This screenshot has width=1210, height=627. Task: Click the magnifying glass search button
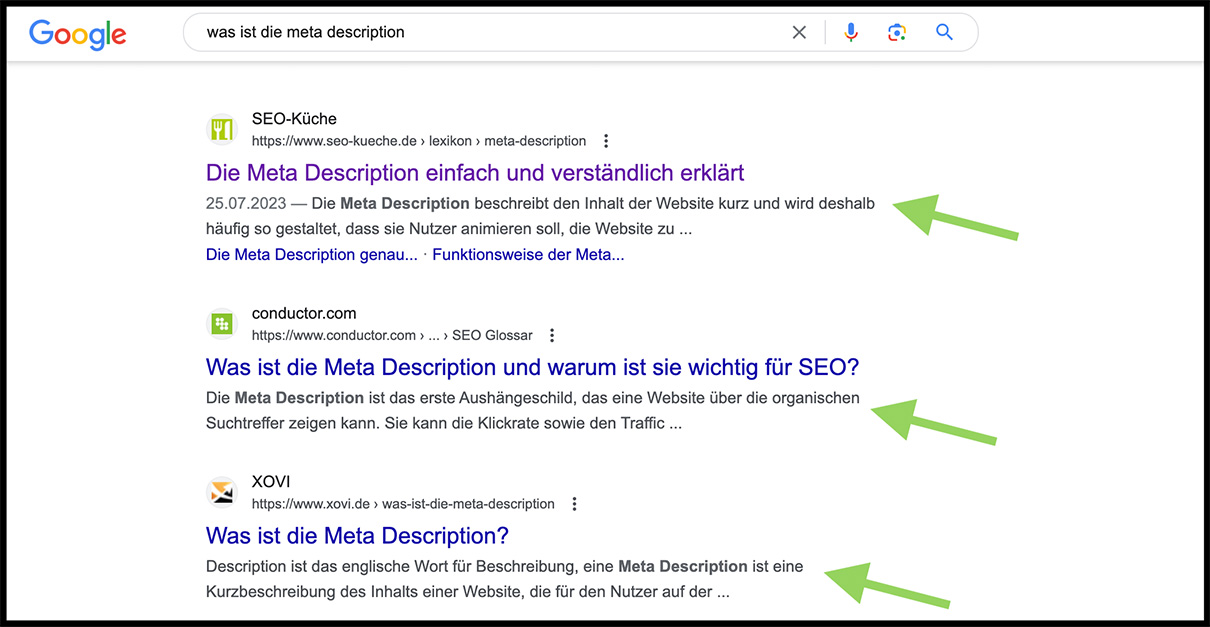[944, 33]
